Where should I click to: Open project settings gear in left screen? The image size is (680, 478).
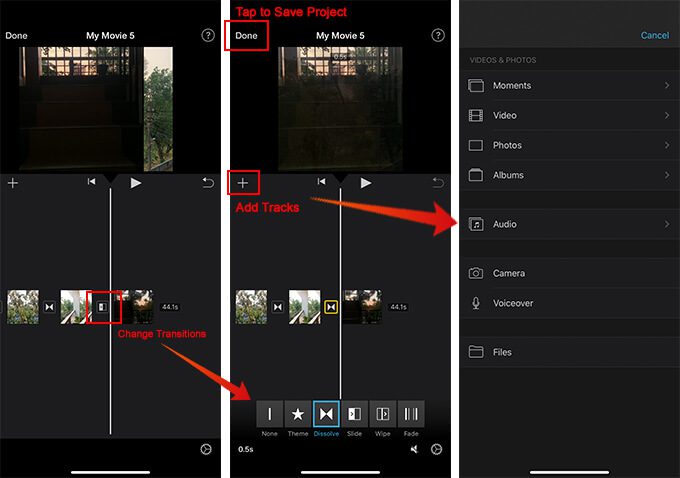click(206, 449)
